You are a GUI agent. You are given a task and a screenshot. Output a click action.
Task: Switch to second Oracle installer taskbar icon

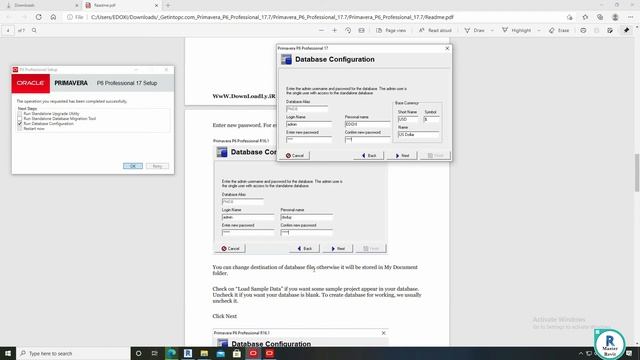coord(269,353)
